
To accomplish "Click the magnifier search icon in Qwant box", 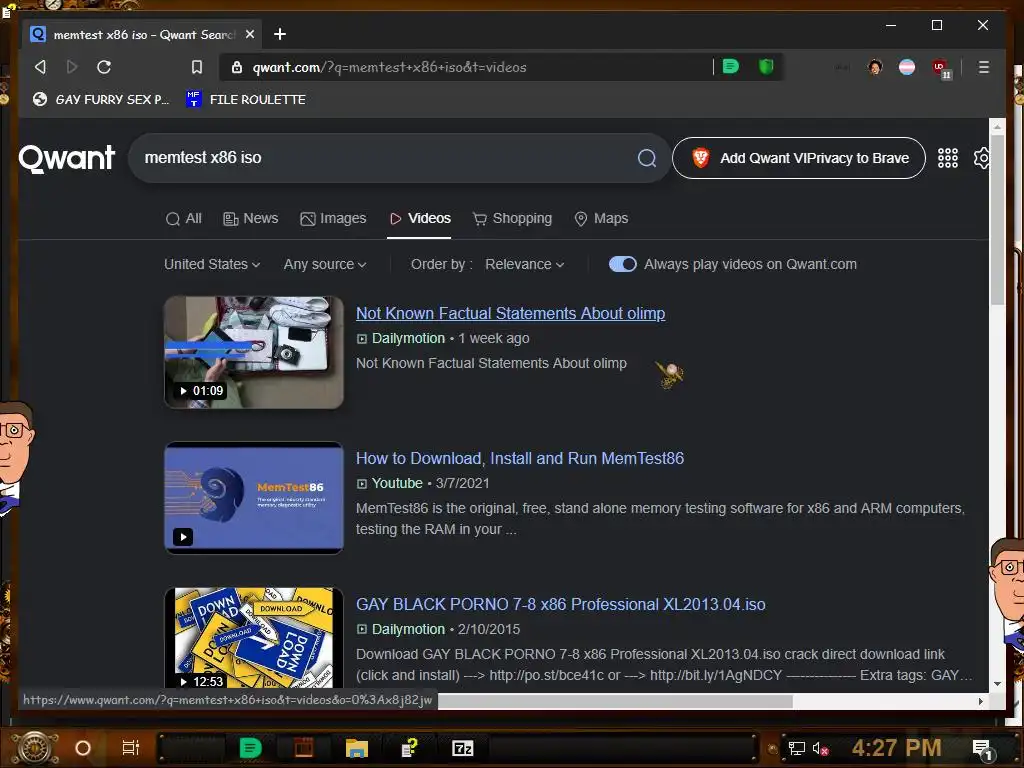I will 647,158.
